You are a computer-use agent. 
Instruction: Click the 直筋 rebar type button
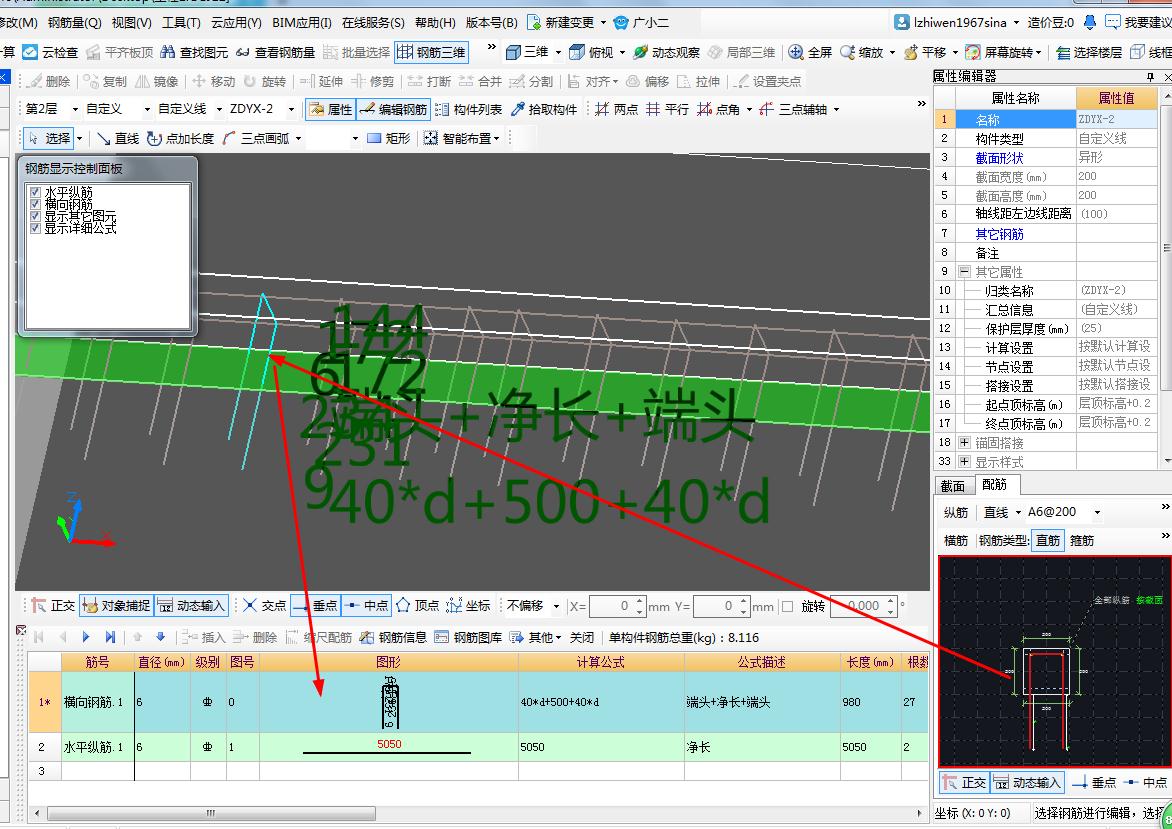coord(1048,540)
